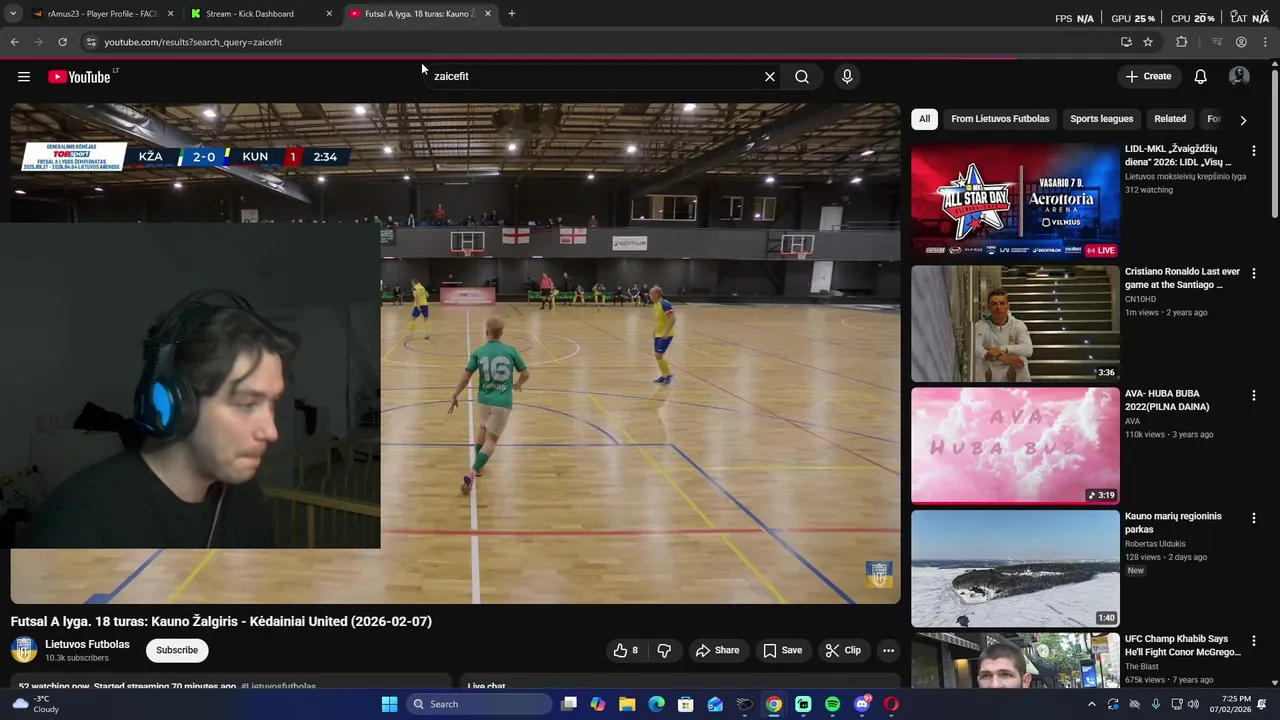Click the Share button
1280x720 pixels.
click(x=717, y=650)
